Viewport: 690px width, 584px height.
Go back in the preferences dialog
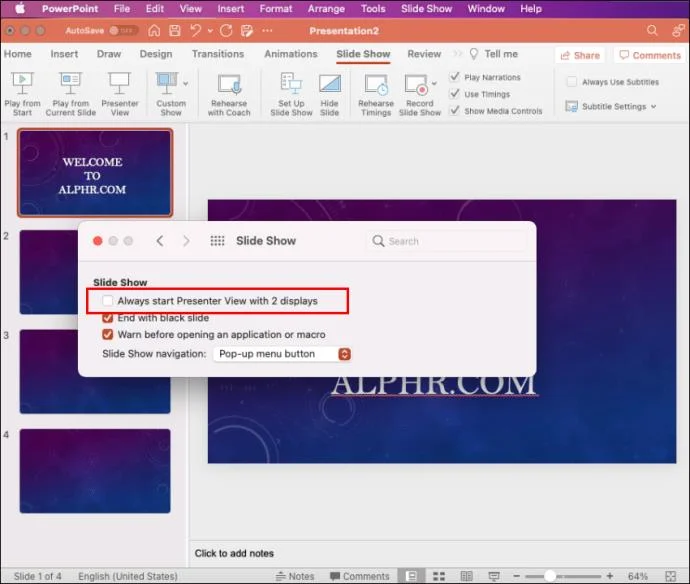160,241
